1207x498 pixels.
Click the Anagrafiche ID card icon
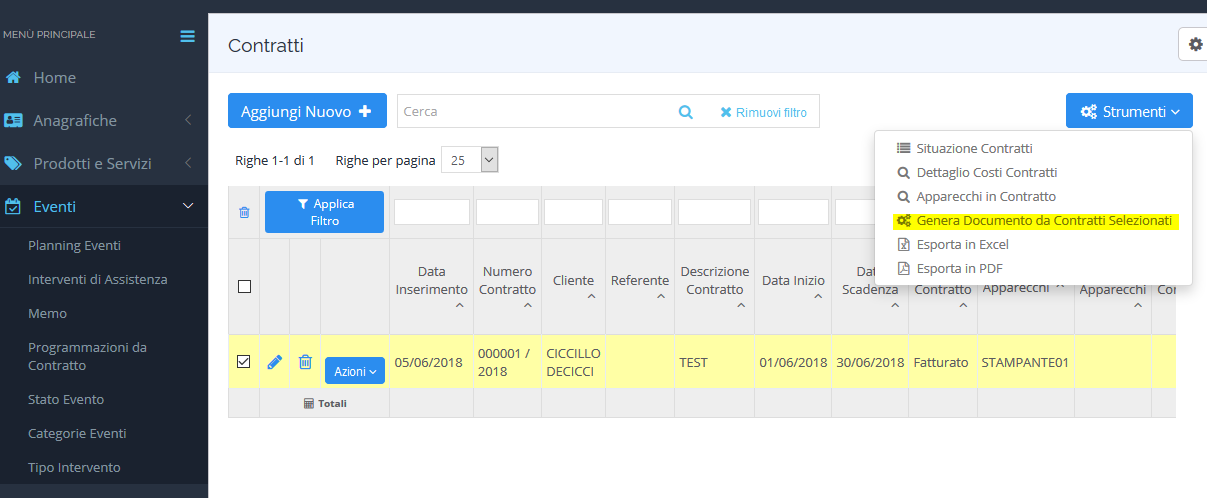click(13, 121)
